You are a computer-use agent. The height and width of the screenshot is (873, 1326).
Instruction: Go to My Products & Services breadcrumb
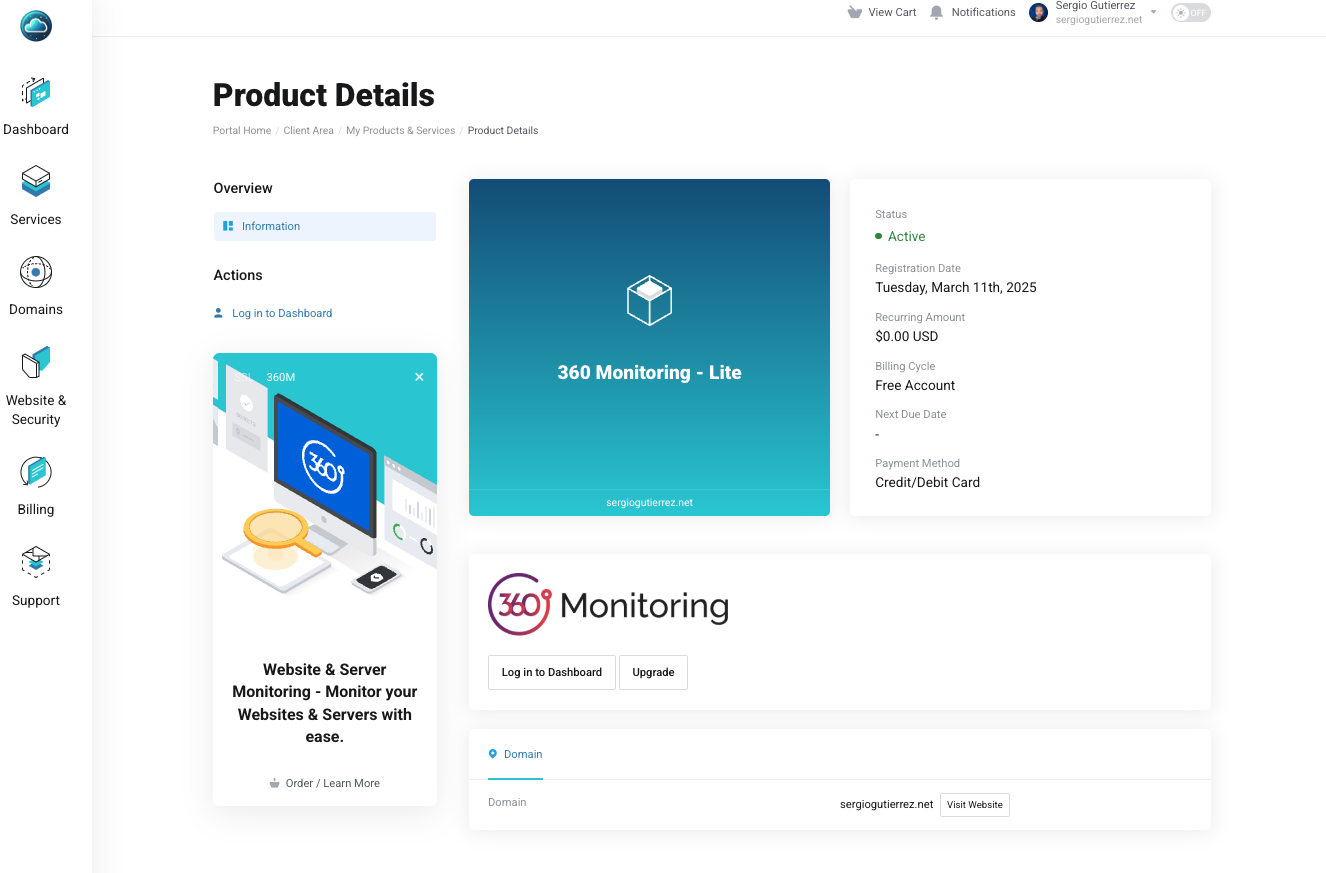401,130
